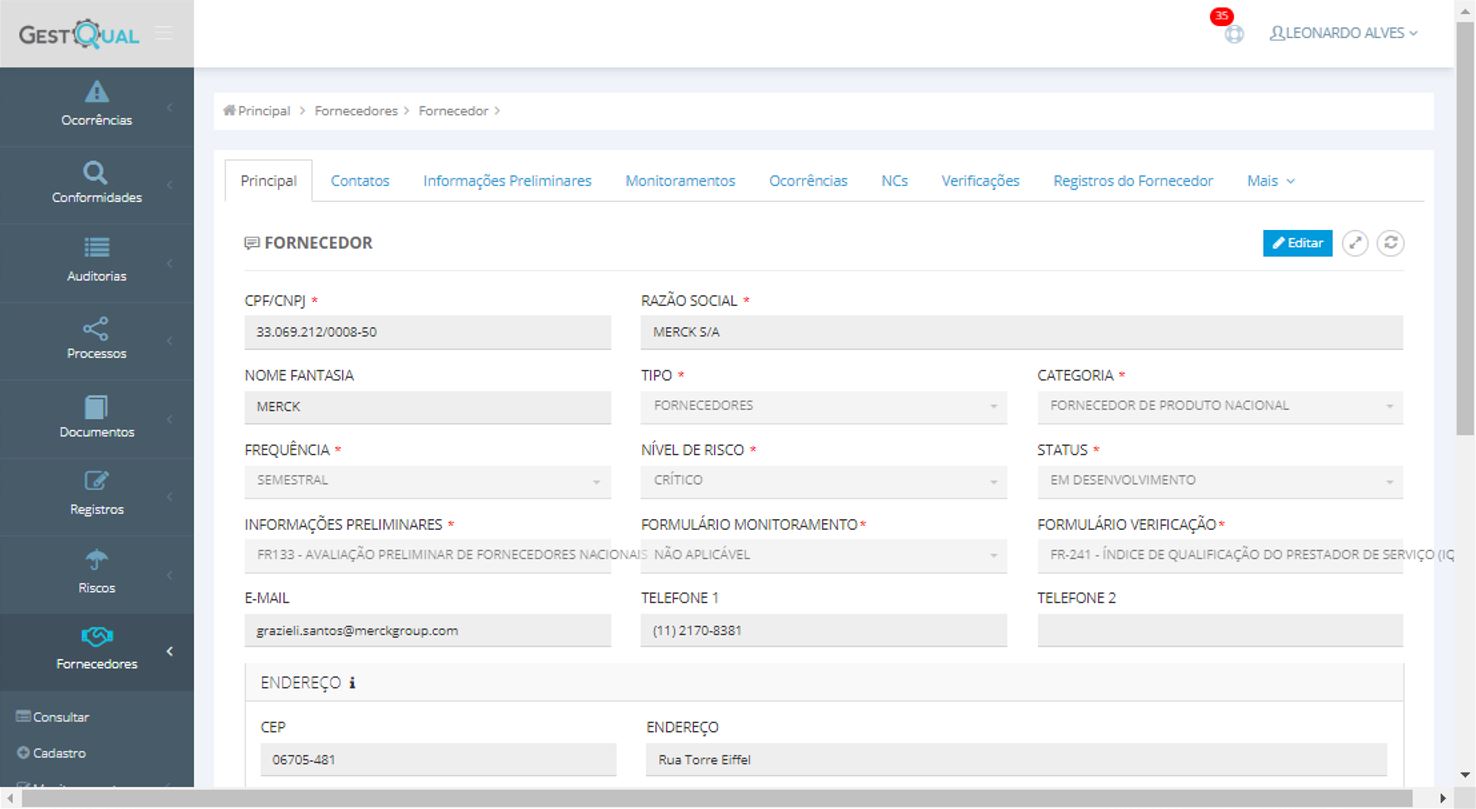Viewport: 1476px width, 809px height.
Task: Click the home icon in breadcrumb
Action: [x=229, y=111]
